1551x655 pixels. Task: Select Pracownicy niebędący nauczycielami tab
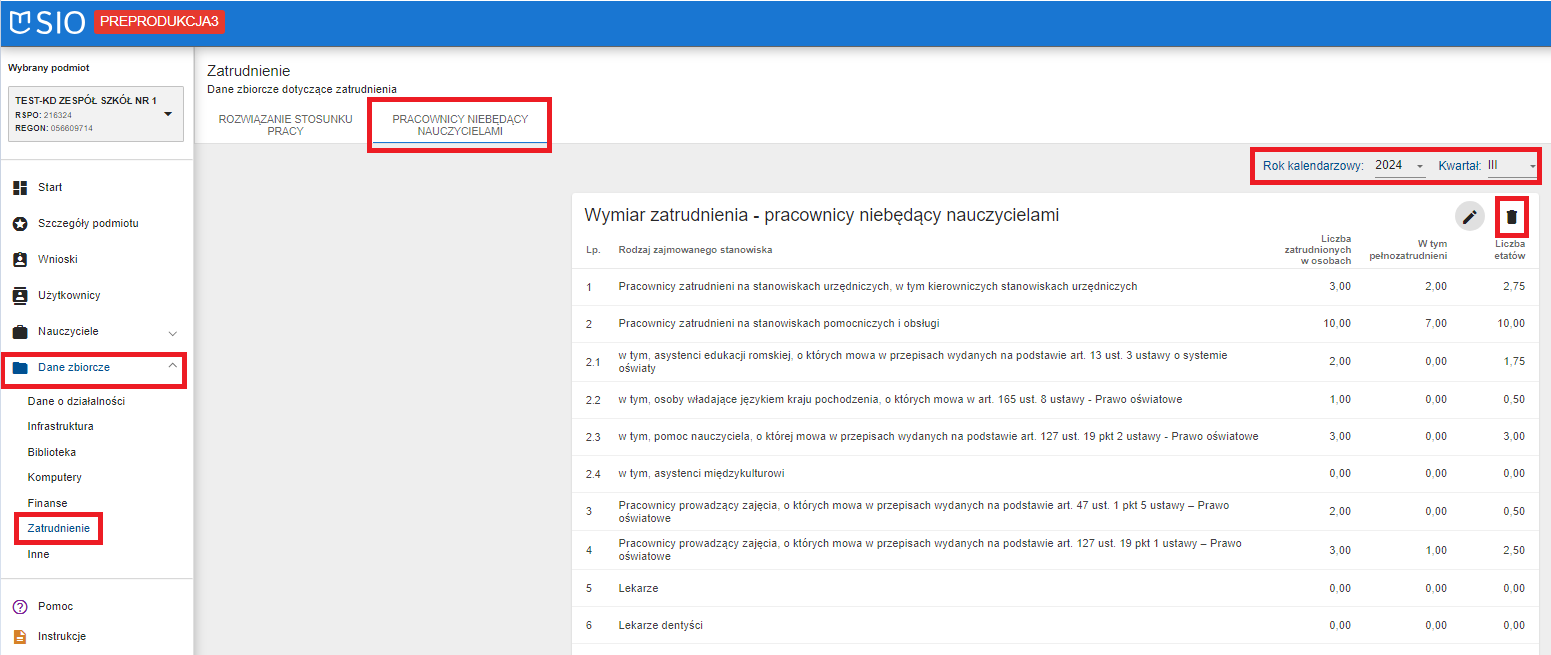tap(460, 125)
